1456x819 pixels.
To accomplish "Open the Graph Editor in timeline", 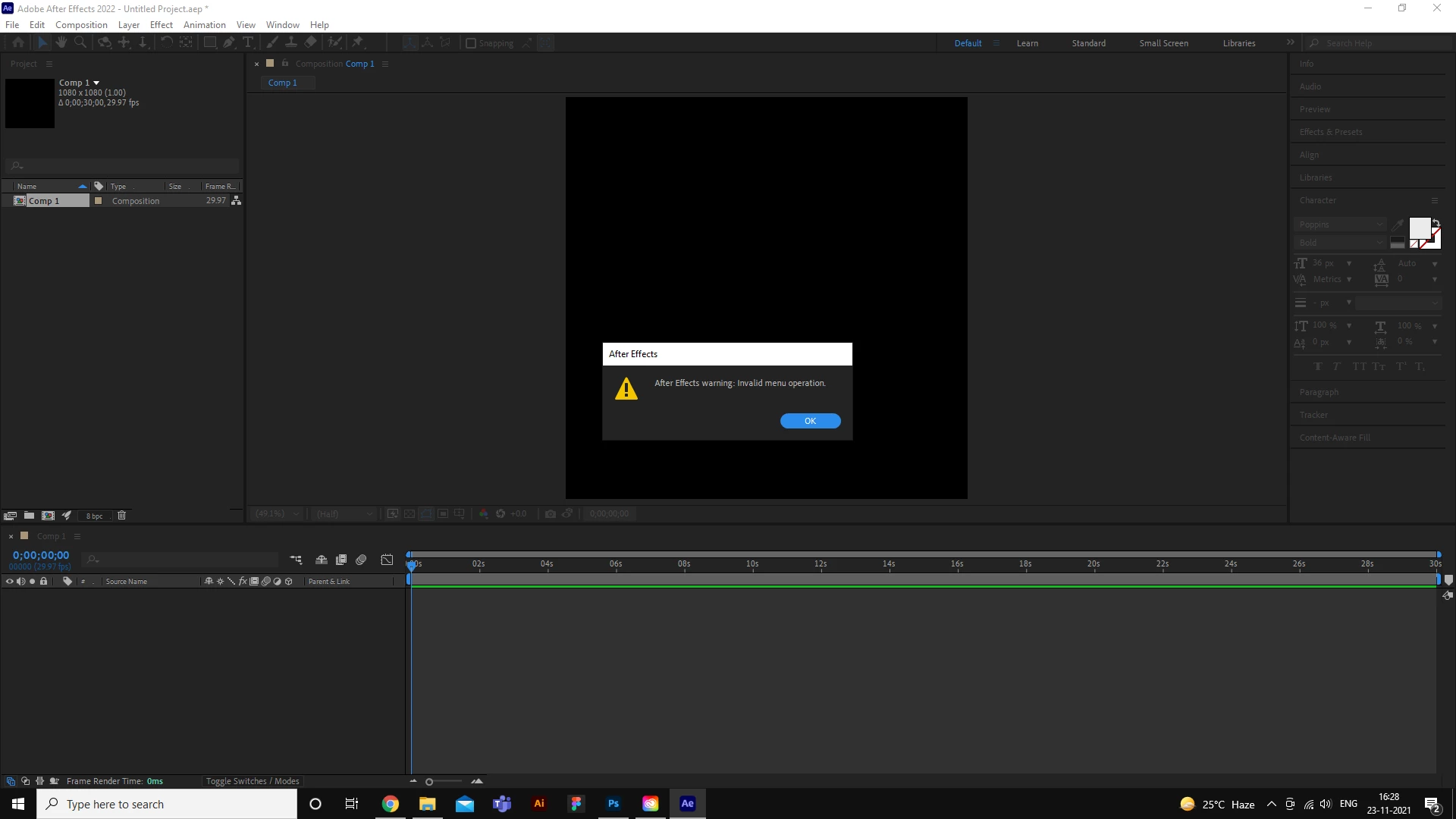I will (x=387, y=560).
